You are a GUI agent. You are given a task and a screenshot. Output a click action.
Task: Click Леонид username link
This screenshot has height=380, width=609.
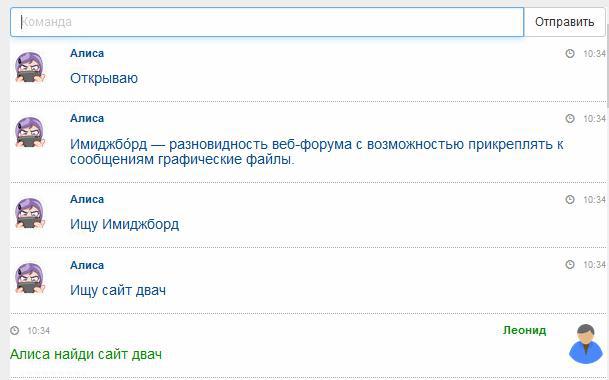tap(524, 330)
